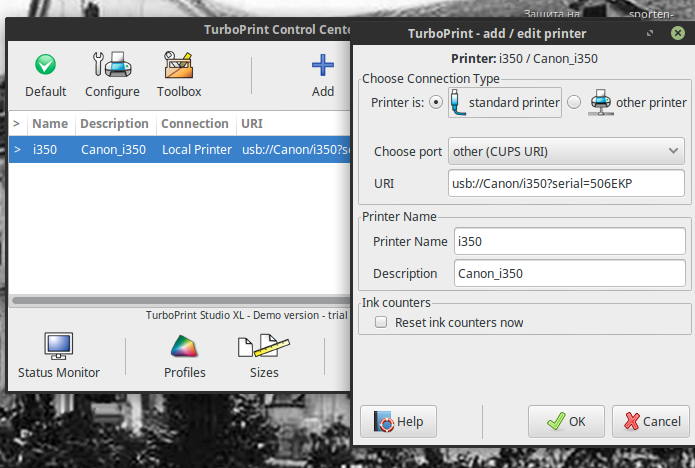The width and height of the screenshot is (695, 468).
Task: Sort printer list by URI column
Action: coord(293,123)
